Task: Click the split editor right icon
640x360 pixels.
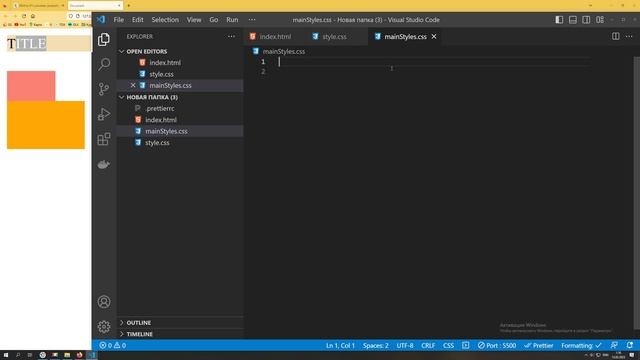Action: [x=616, y=36]
